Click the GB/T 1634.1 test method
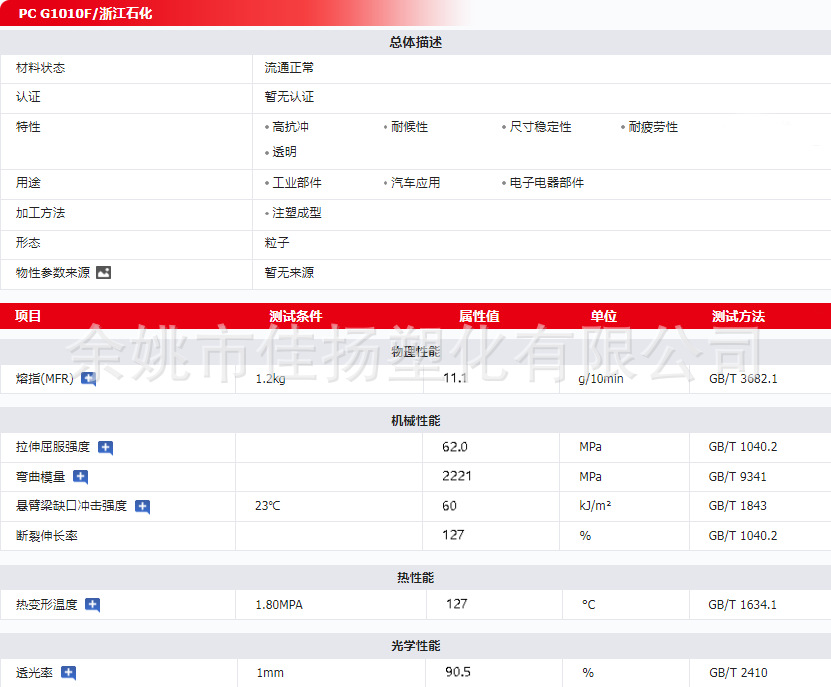The image size is (831, 687). coord(742,605)
